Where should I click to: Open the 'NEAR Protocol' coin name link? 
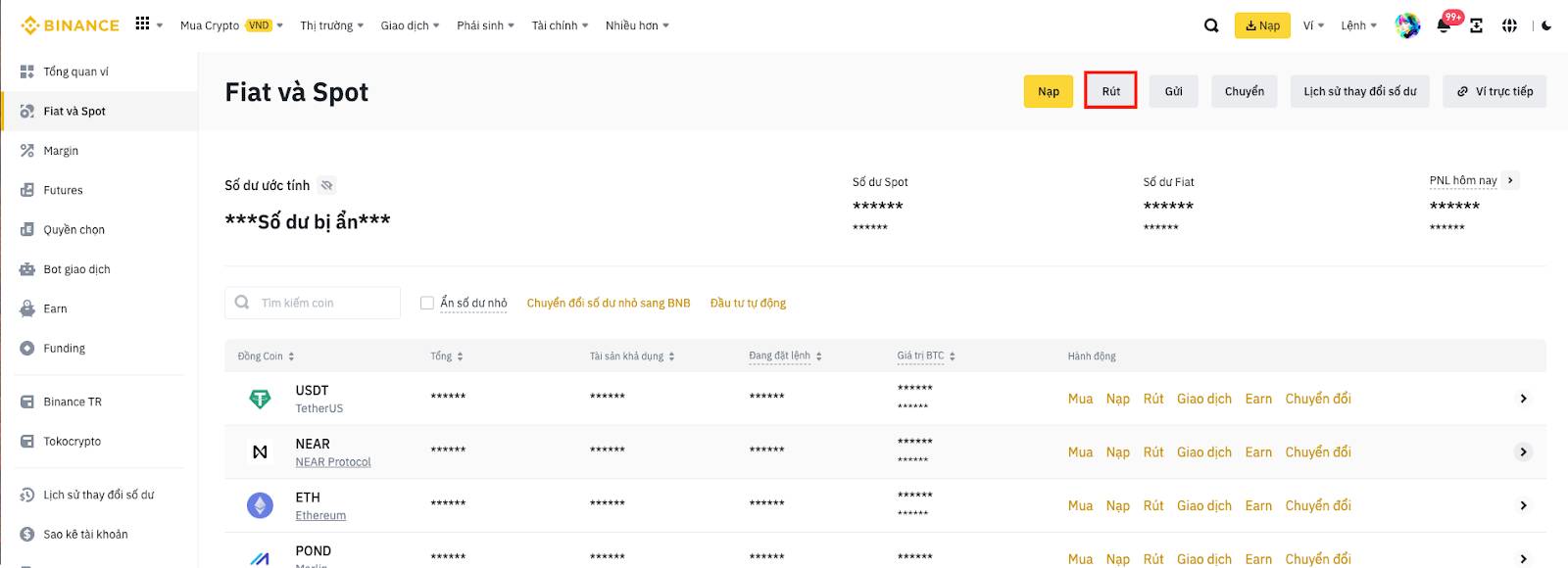(333, 462)
